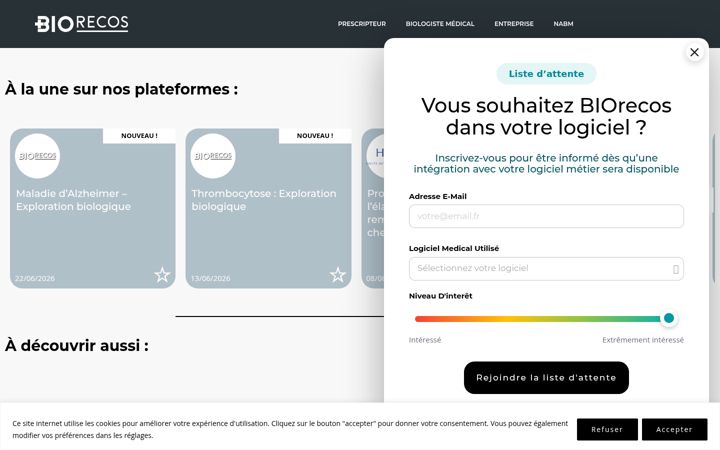720x450 pixels.
Task: Click the 'Niveau D'interêt' label
Action: point(440,296)
